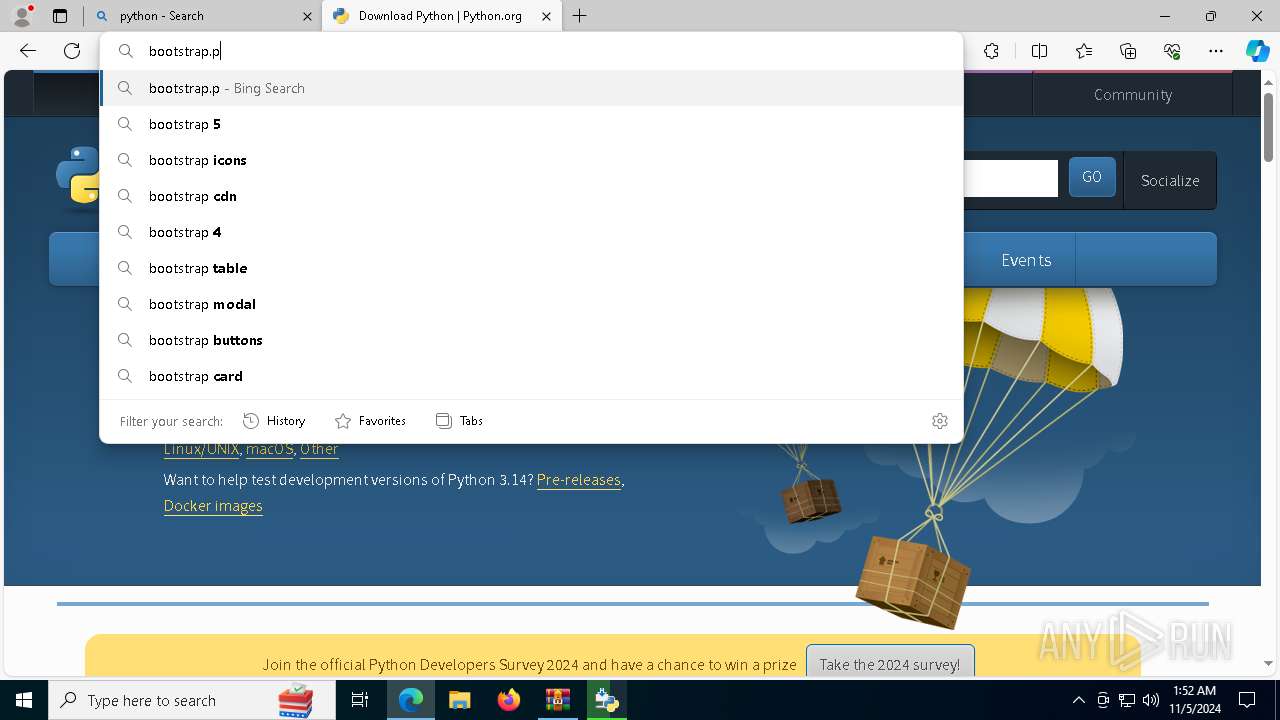Click the page vertical scrollbar thumb

click(1269, 125)
